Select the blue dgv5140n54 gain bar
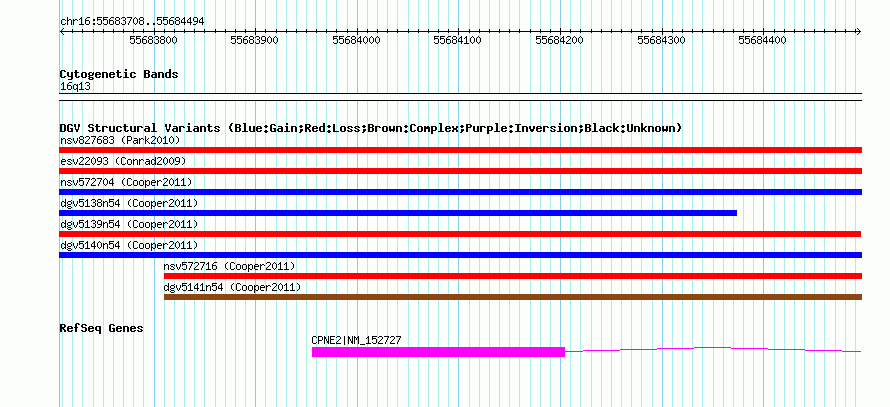 pos(460,255)
